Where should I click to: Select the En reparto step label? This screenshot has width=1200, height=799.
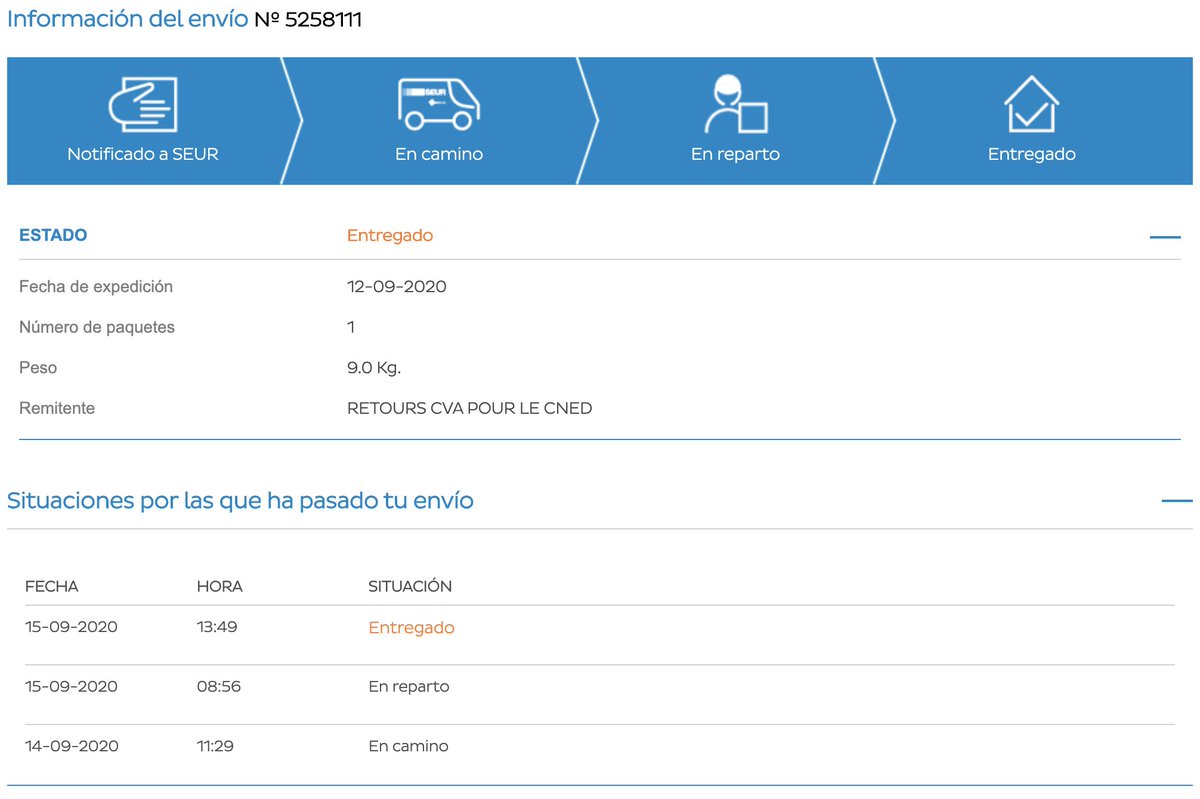click(735, 154)
